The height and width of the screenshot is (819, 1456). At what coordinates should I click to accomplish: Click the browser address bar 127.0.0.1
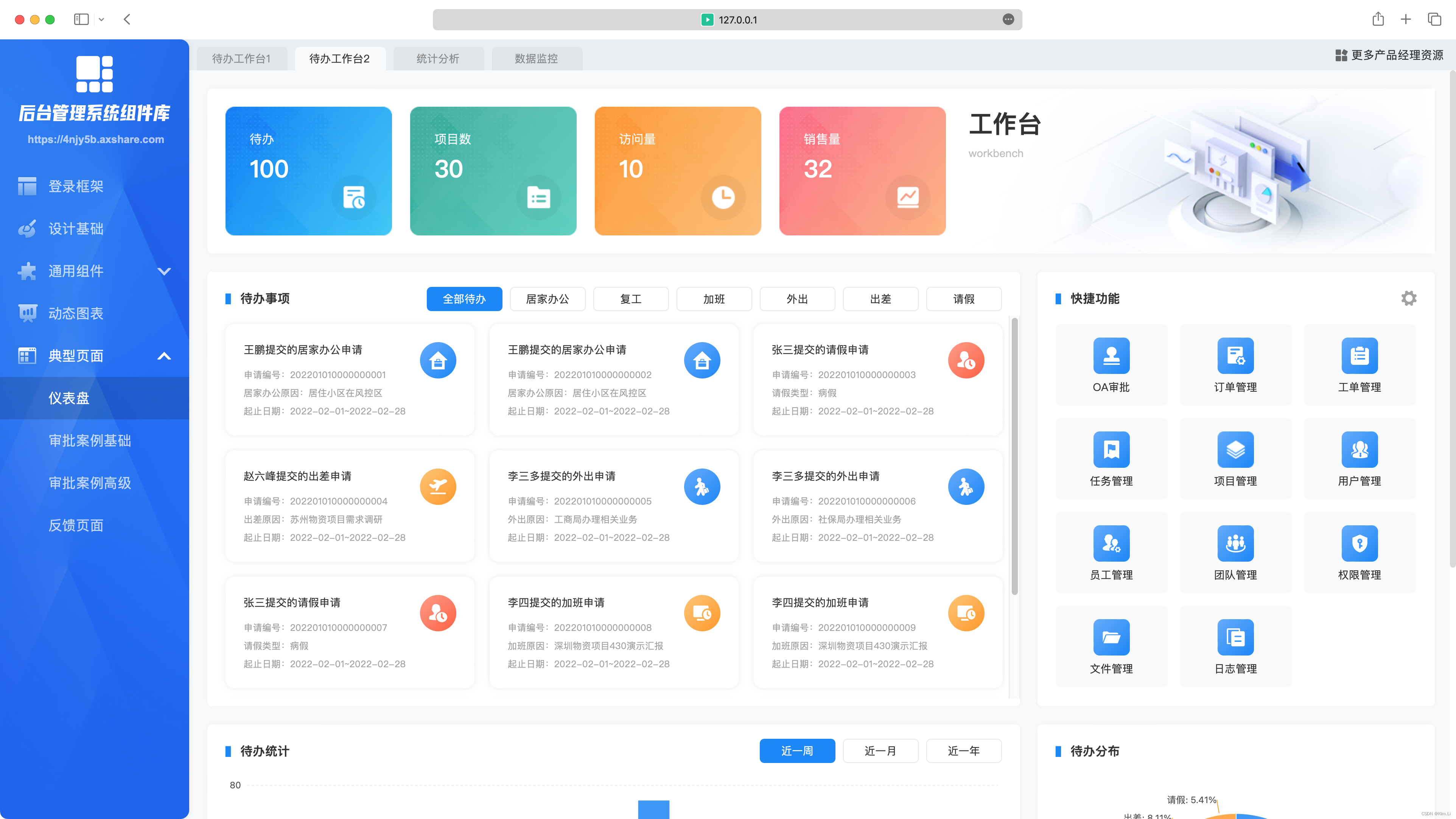pyautogui.click(x=727, y=20)
